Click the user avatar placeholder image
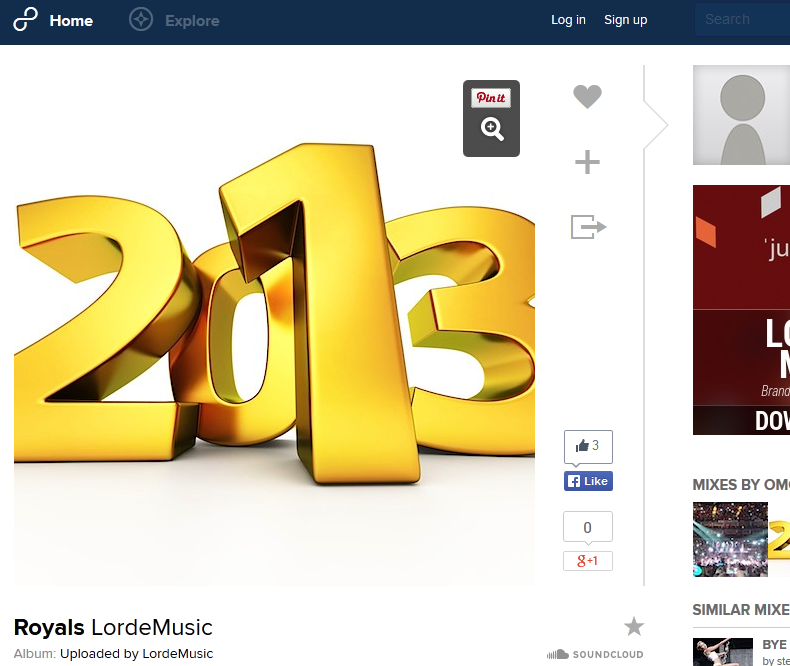This screenshot has height=666, width=790. pyautogui.click(x=741, y=115)
